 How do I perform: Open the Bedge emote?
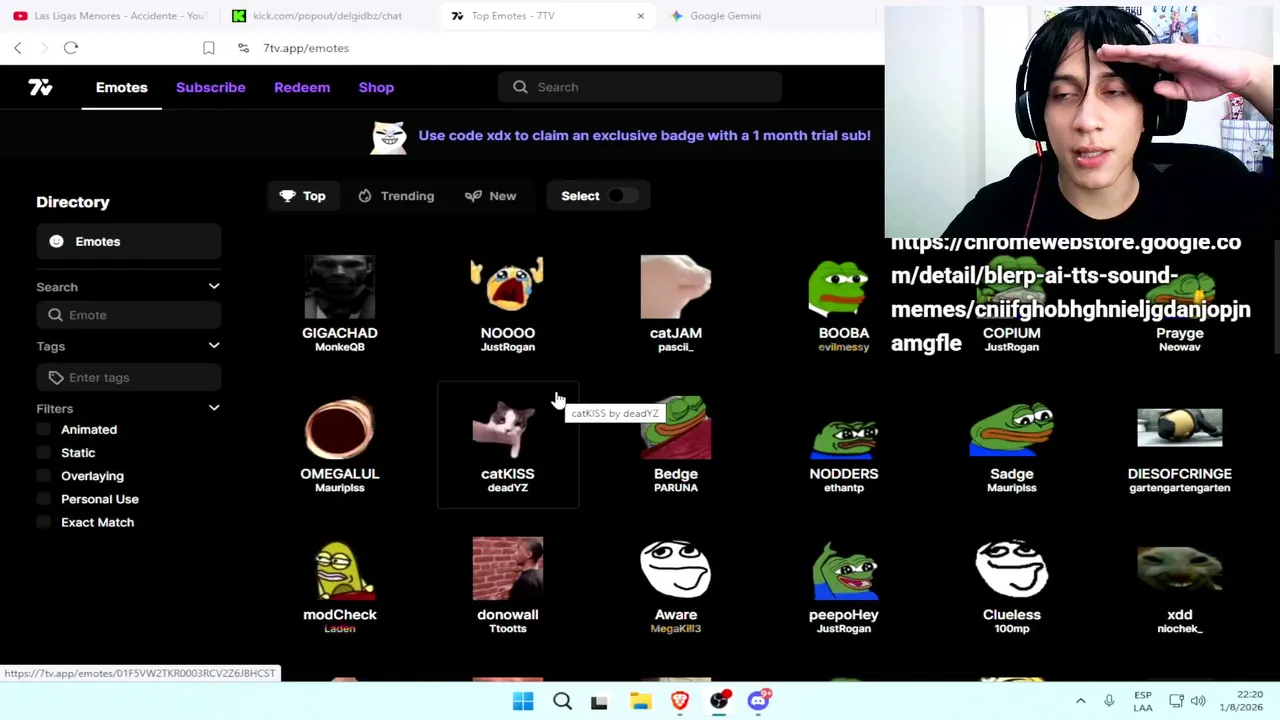click(x=676, y=444)
